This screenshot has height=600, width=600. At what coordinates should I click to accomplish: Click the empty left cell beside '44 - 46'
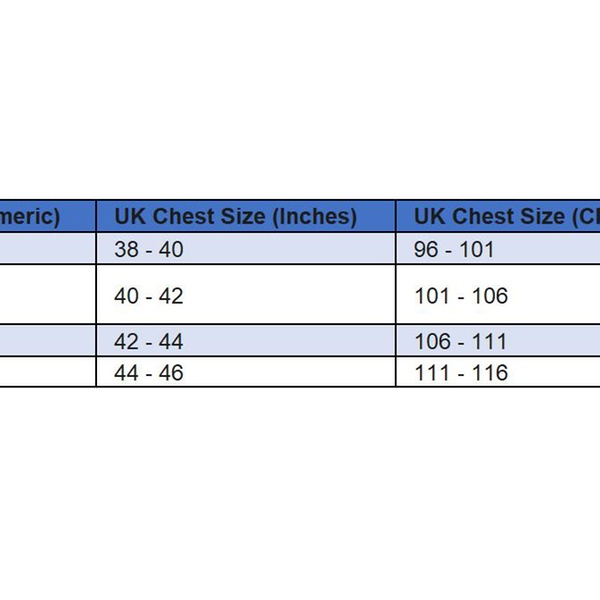pyautogui.click(x=47, y=373)
